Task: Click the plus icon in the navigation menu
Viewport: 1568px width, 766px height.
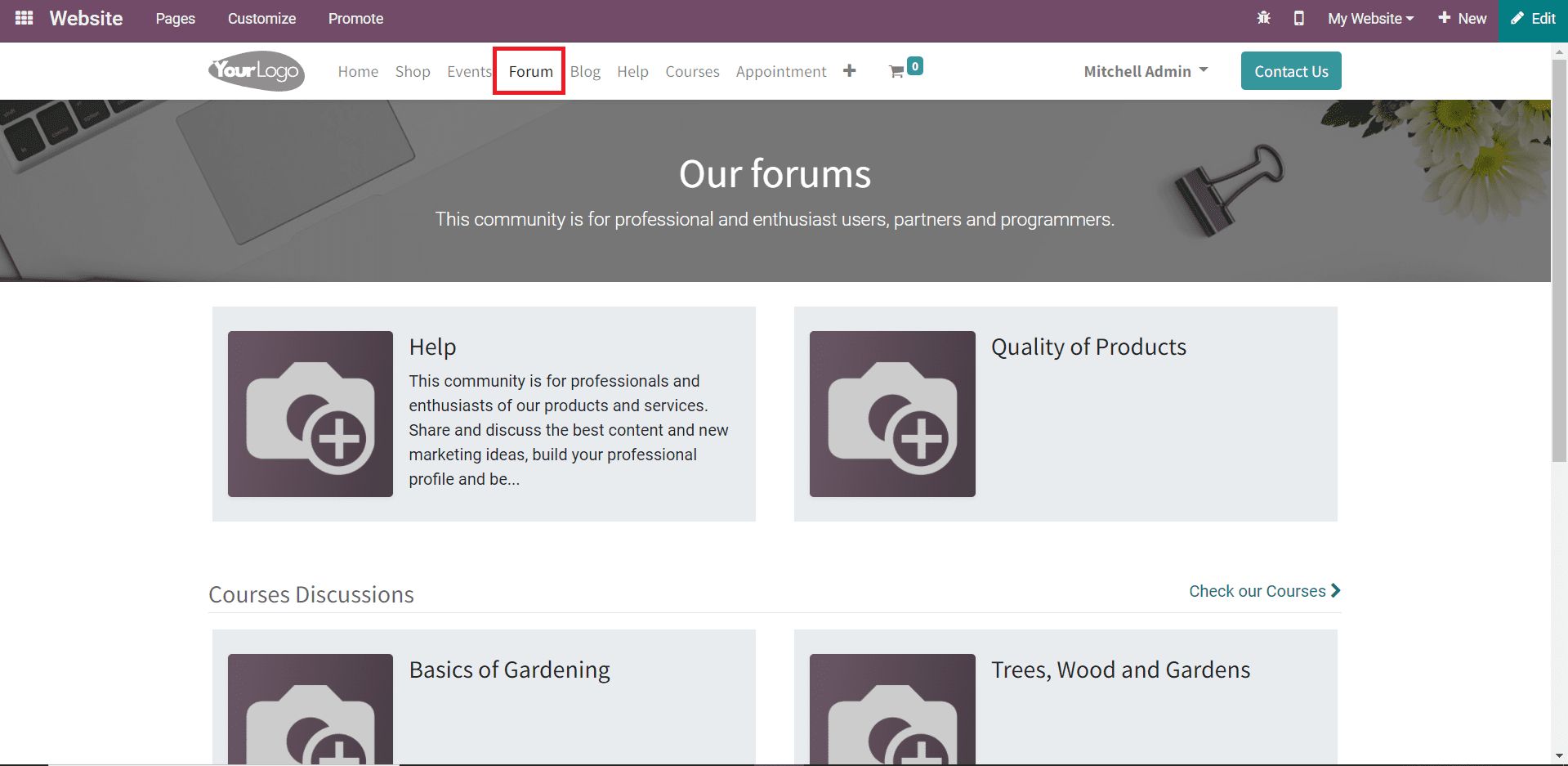Action: (850, 70)
